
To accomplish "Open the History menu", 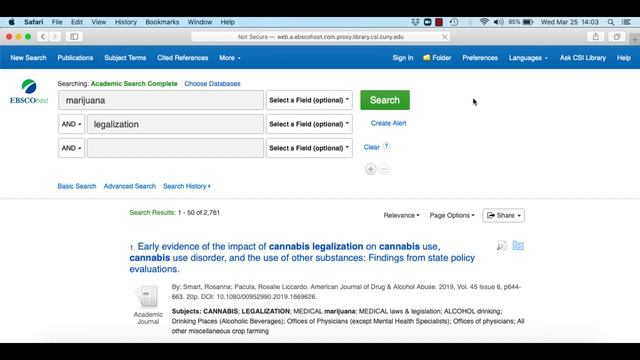I will pyautogui.click(x=126, y=22).
